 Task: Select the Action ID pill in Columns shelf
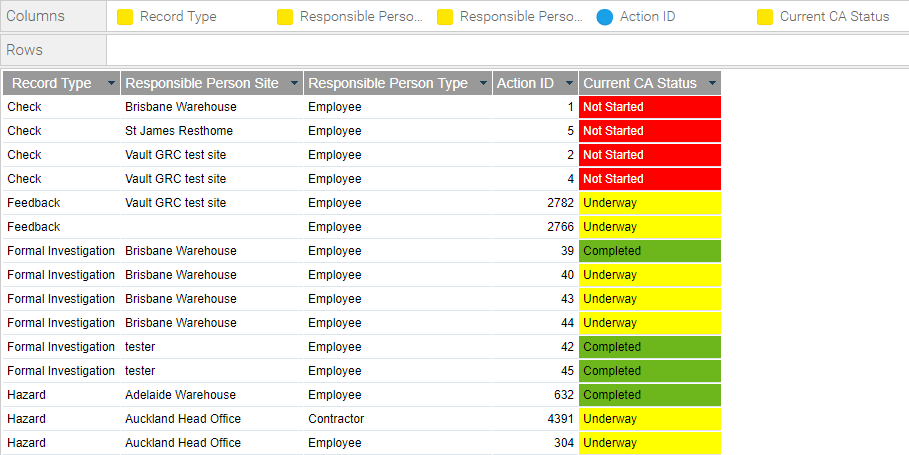coord(637,17)
